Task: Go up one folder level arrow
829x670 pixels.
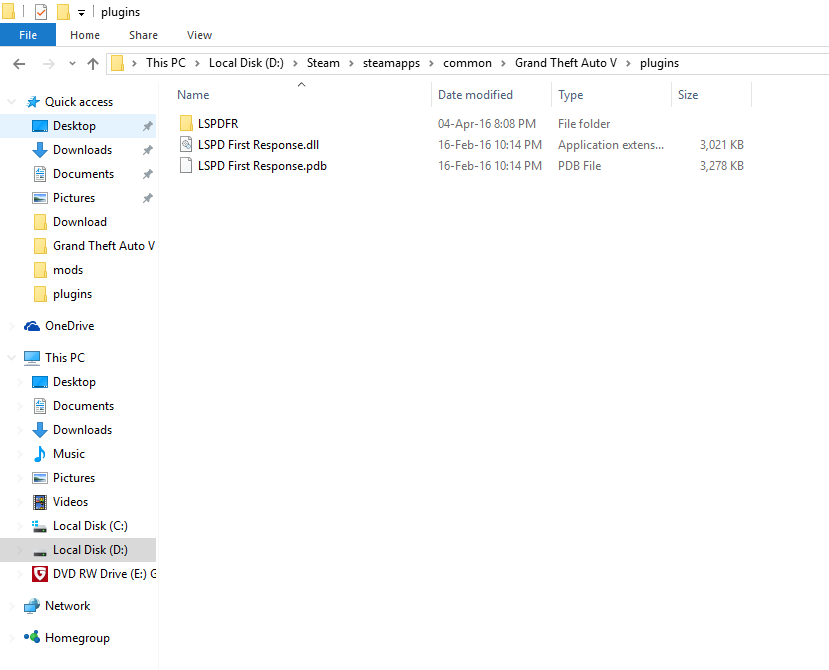Action: (93, 64)
